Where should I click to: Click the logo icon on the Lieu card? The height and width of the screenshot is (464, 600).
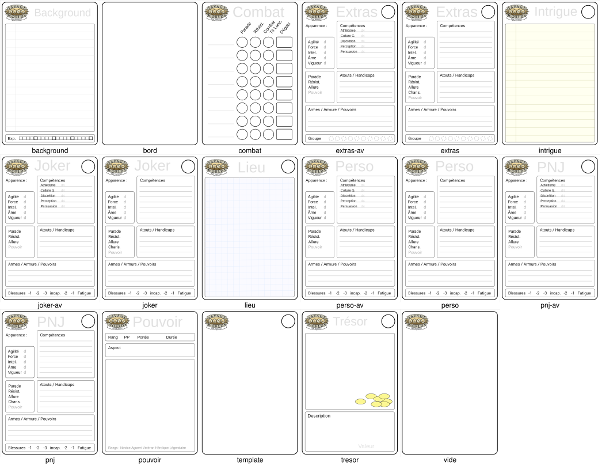tap(217, 167)
